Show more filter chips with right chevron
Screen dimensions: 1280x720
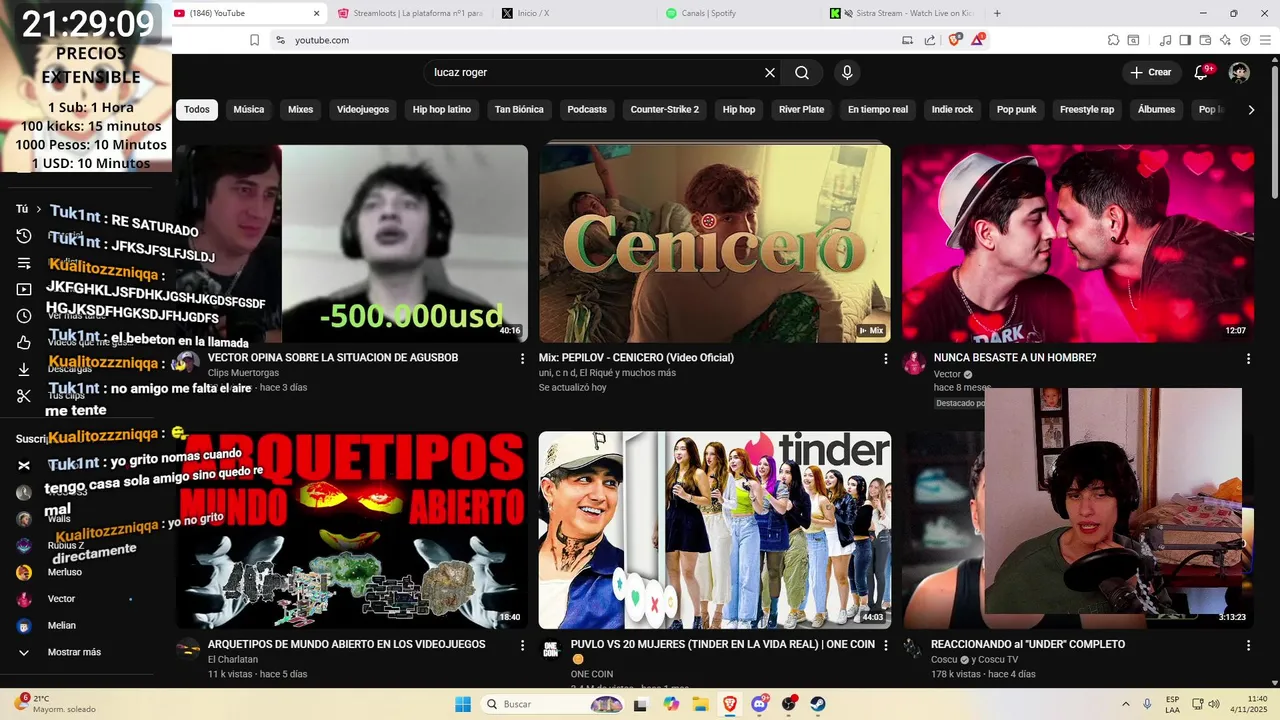tap(1251, 110)
